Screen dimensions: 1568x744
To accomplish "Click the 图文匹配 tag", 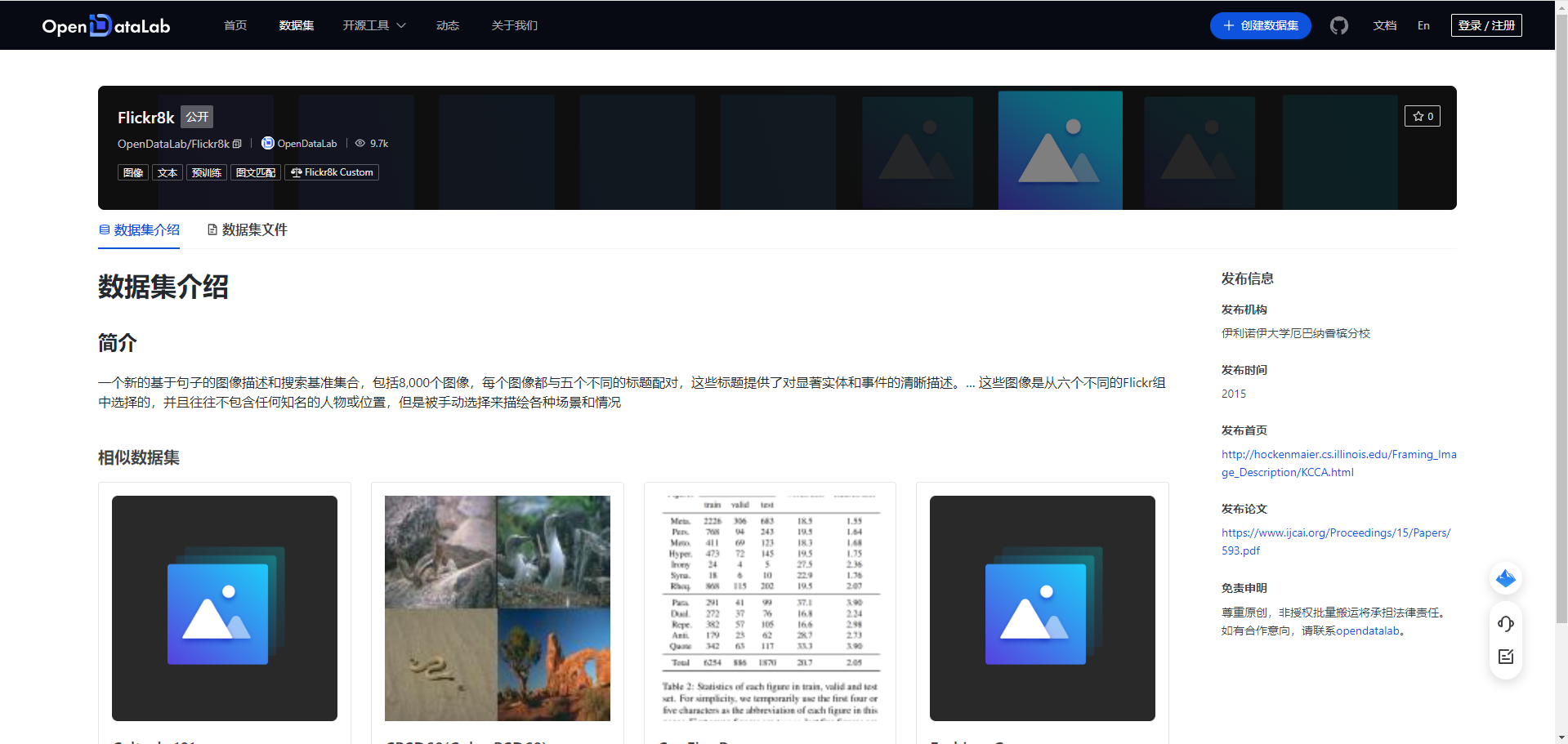I will point(256,172).
